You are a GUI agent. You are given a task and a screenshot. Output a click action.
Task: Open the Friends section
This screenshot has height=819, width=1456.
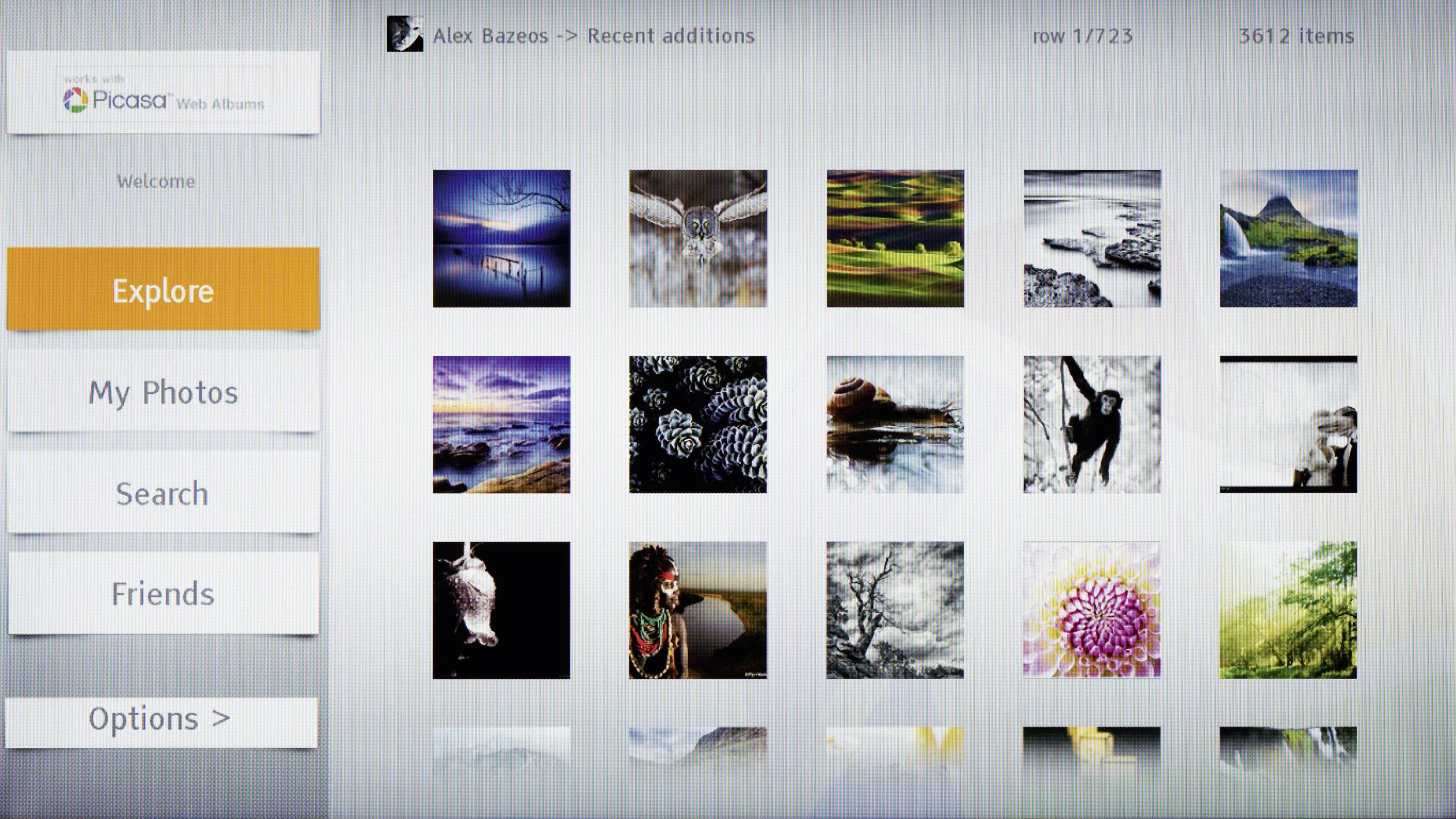162,594
